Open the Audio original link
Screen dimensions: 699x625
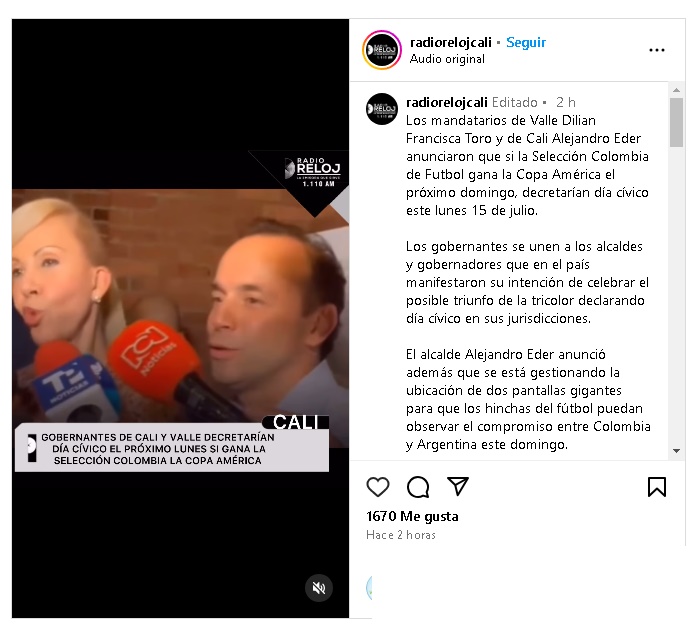(x=447, y=59)
